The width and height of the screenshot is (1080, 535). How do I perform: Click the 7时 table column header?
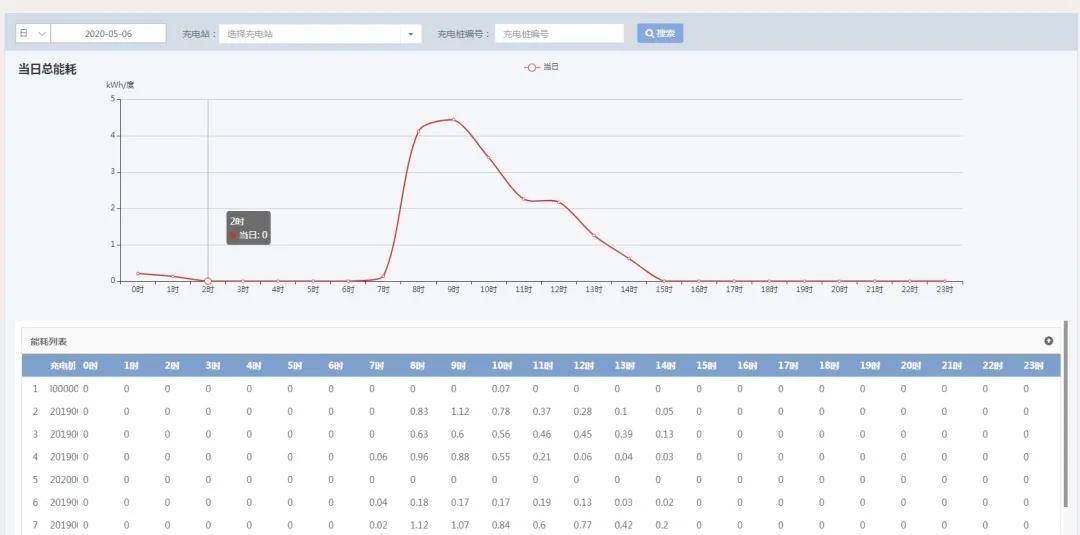(x=376, y=366)
